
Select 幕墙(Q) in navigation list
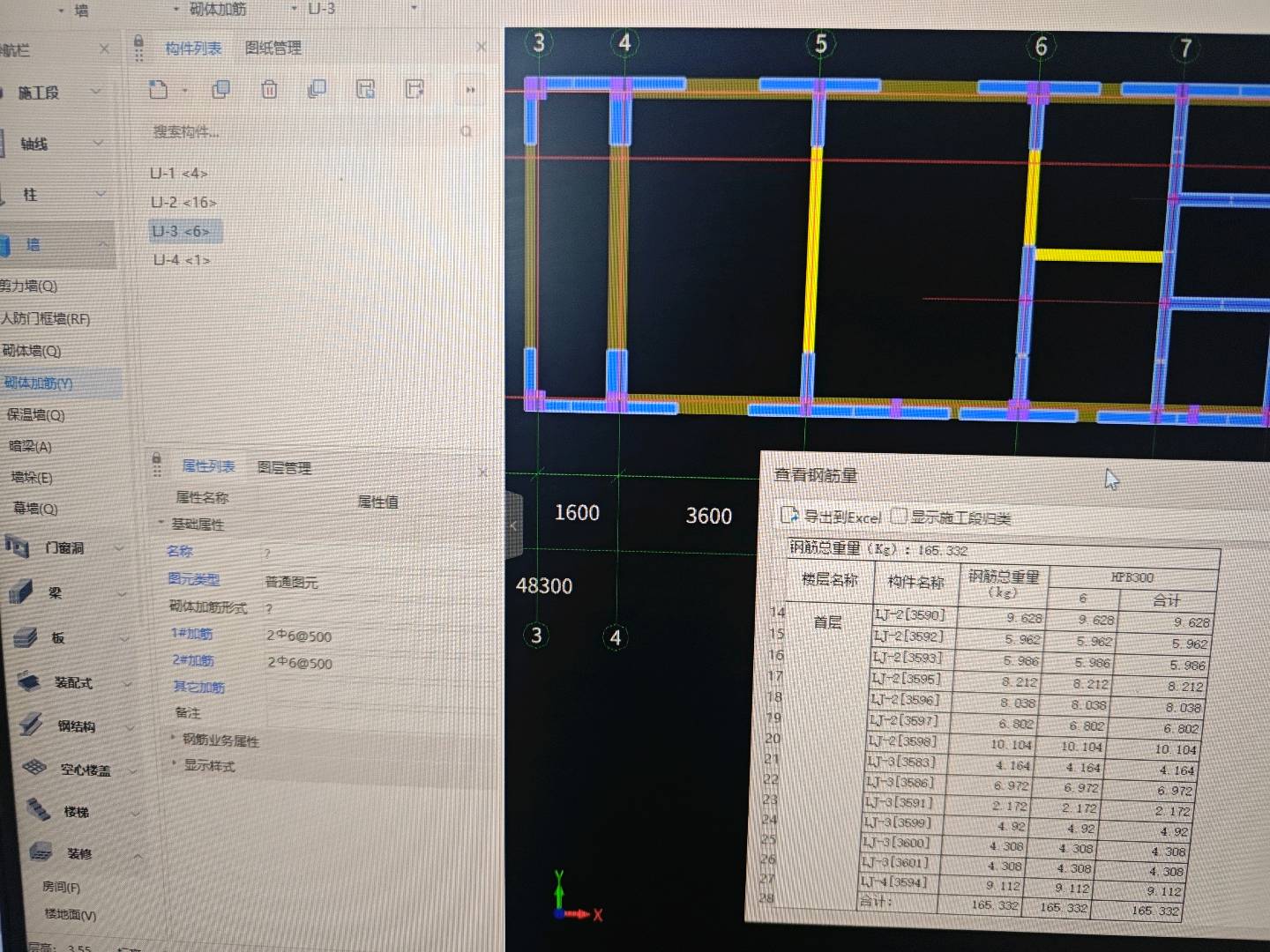click(x=35, y=509)
